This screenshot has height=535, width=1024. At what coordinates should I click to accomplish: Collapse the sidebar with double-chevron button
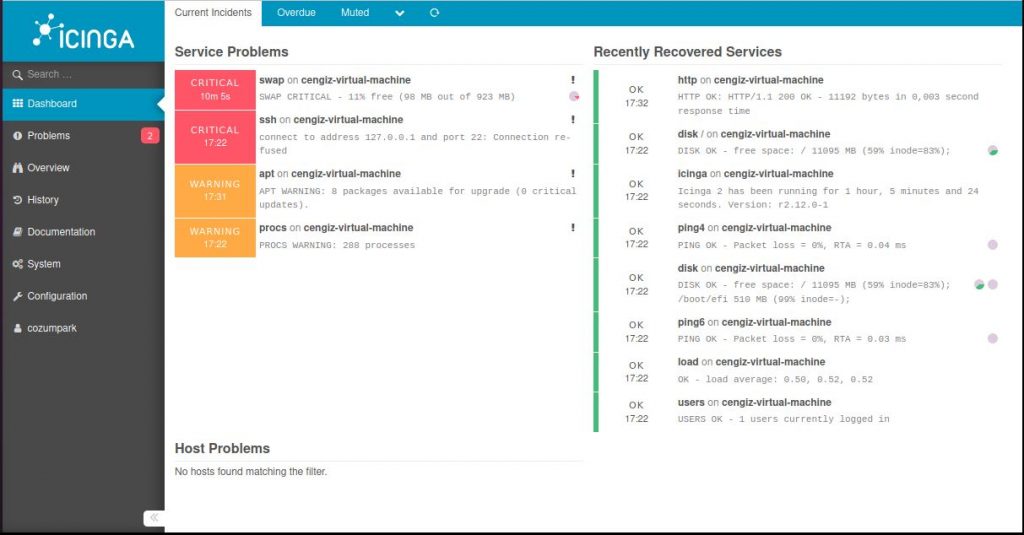pyautogui.click(x=154, y=517)
